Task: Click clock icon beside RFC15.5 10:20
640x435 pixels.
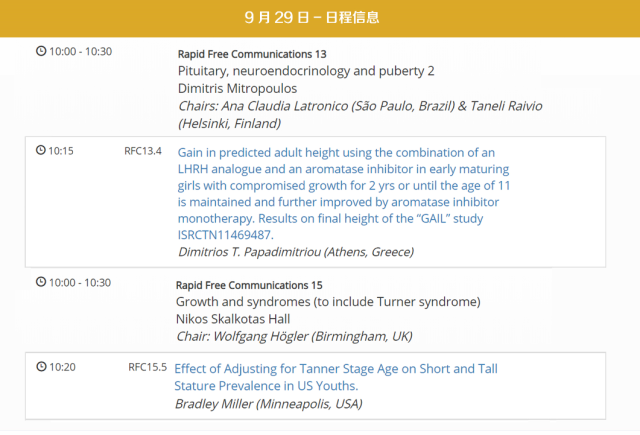Action: coord(40,367)
